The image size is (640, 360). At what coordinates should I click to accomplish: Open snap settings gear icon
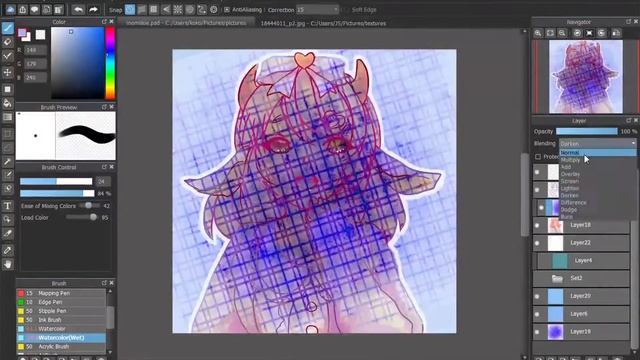pyautogui.click(x=214, y=9)
